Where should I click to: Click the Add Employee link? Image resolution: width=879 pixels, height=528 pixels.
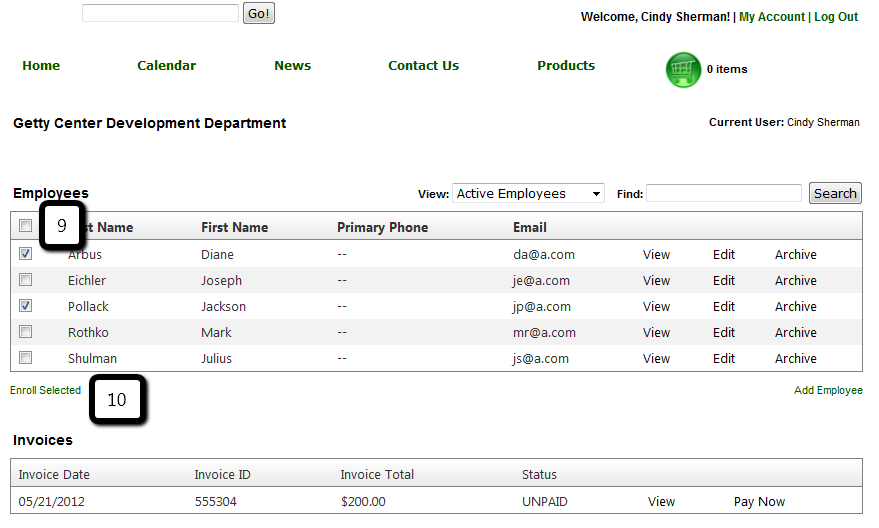click(x=828, y=390)
